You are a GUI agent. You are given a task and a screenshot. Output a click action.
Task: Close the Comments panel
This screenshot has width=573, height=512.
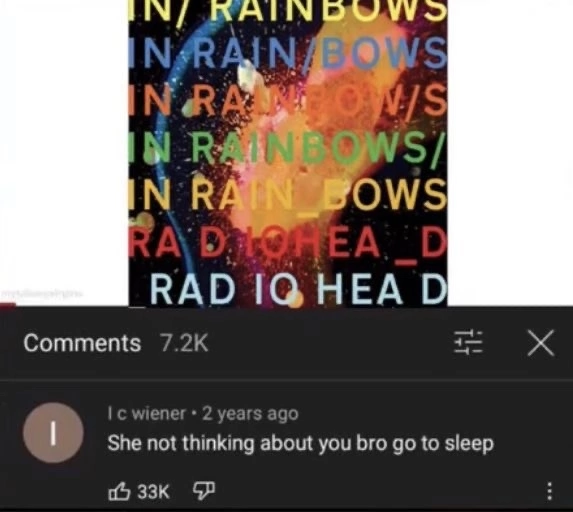coord(541,342)
